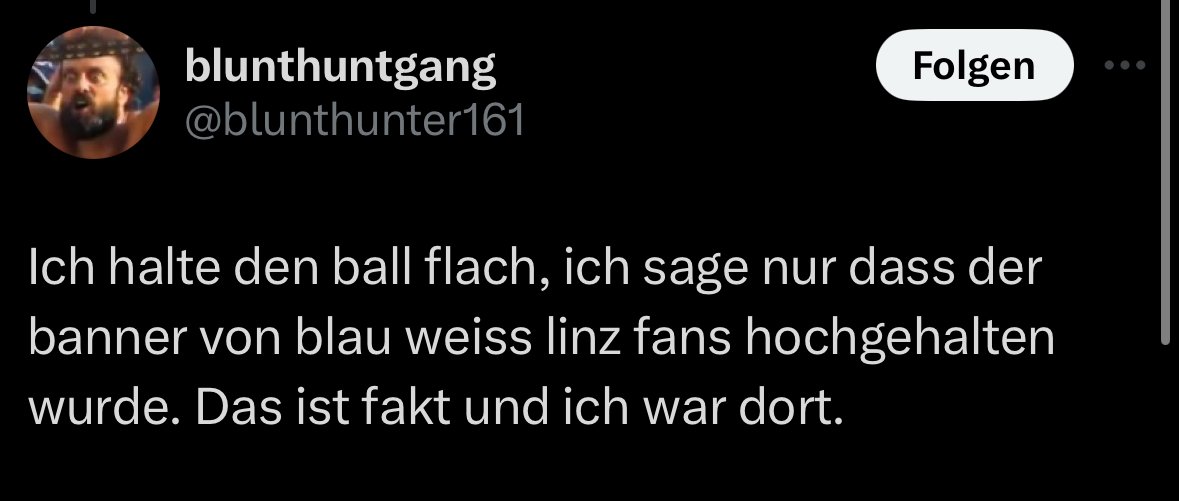View the avatar of the bearded man

pos(93,92)
